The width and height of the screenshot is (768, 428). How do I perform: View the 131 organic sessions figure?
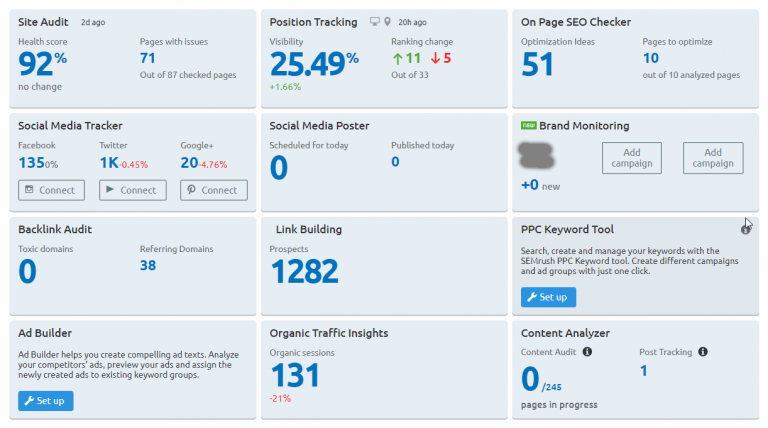point(295,376)
